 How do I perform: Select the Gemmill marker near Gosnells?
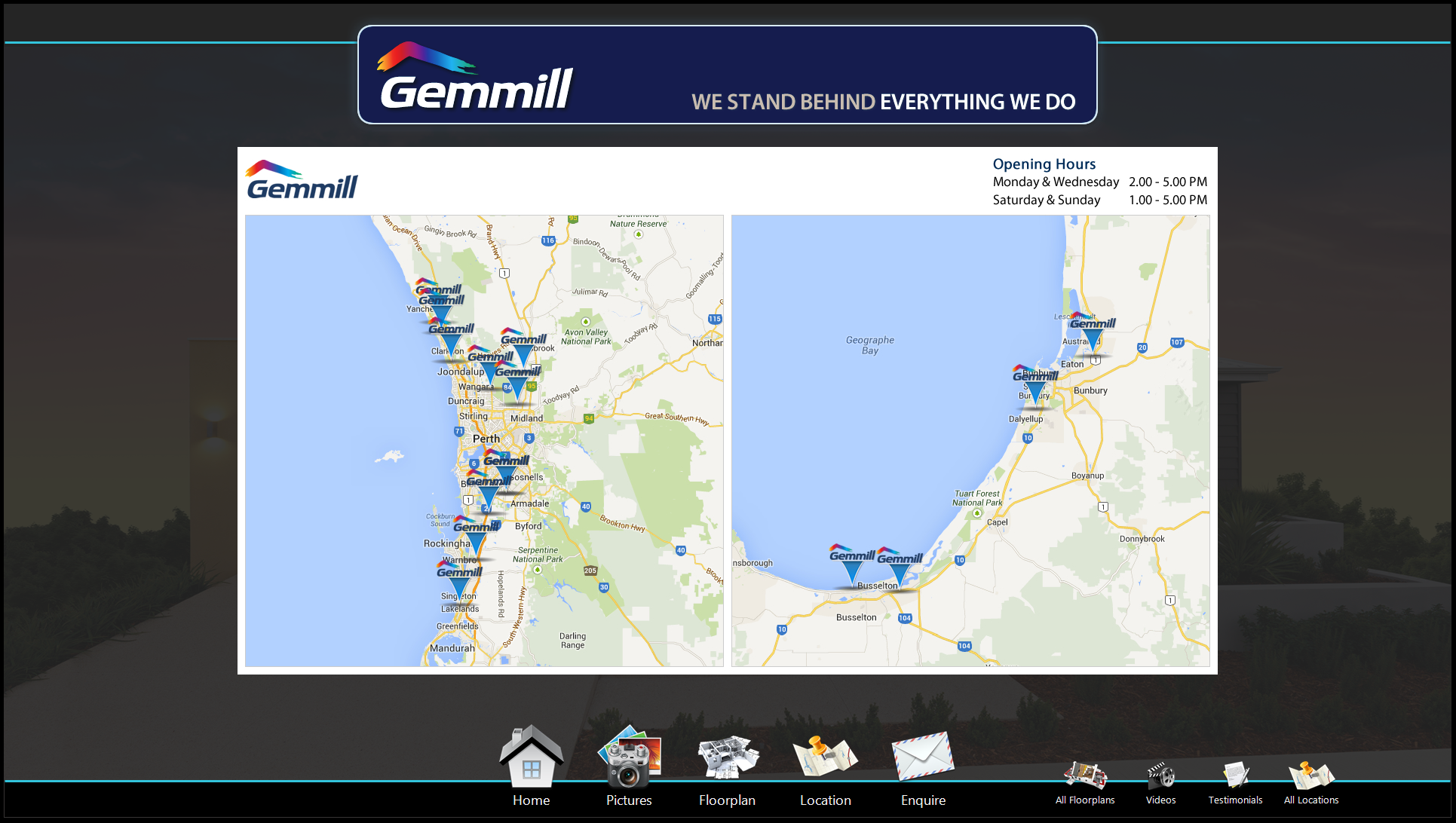click(505, 472)
